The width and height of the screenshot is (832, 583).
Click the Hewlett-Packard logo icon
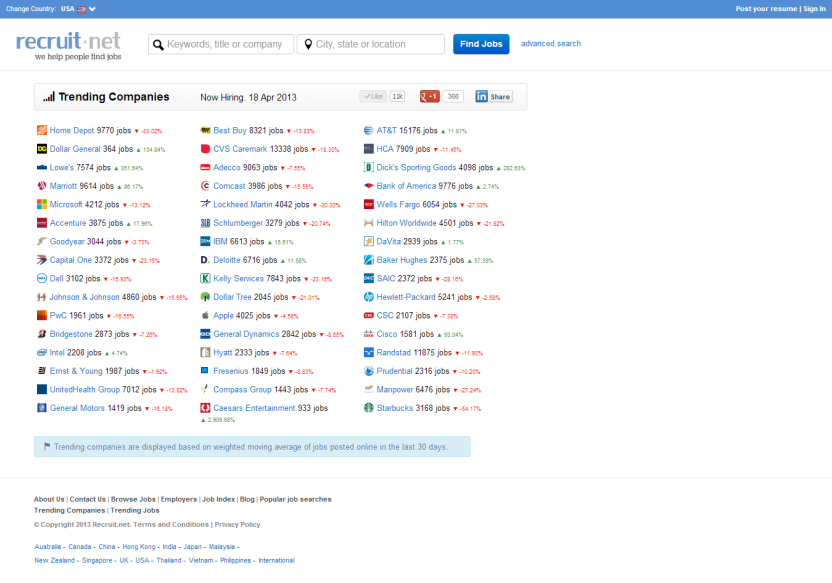pyautogui.click(x=368, y=297)
